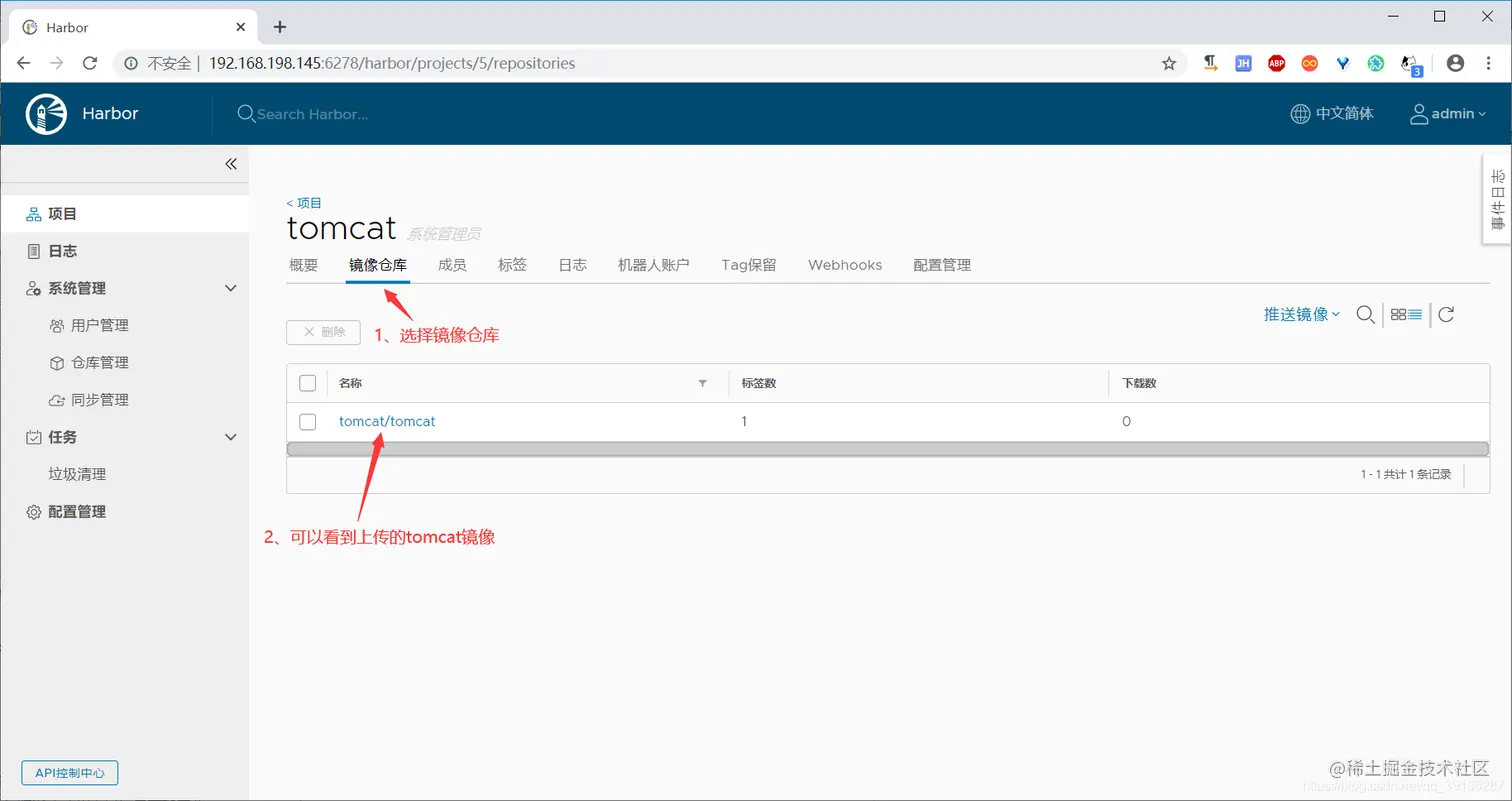Click the '1 - 1 共计 1 条记录' text

click(x=1406, y=474)
